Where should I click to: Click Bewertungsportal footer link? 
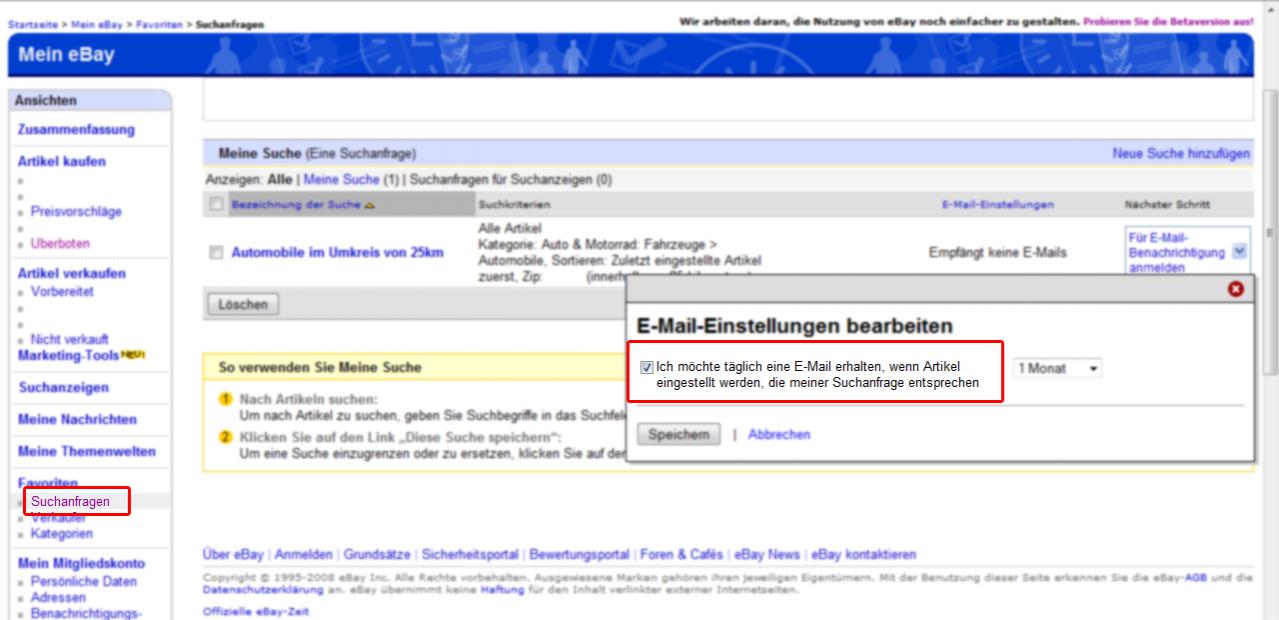pyautogui.click(x=580, y=554)
